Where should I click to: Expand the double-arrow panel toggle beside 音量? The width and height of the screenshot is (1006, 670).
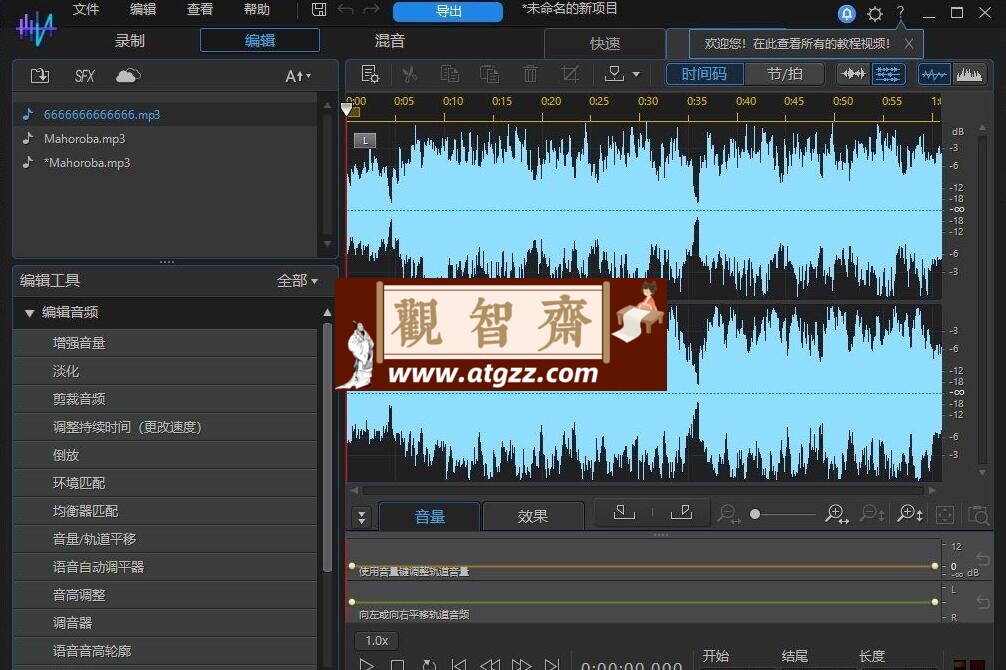click(362, 517)
